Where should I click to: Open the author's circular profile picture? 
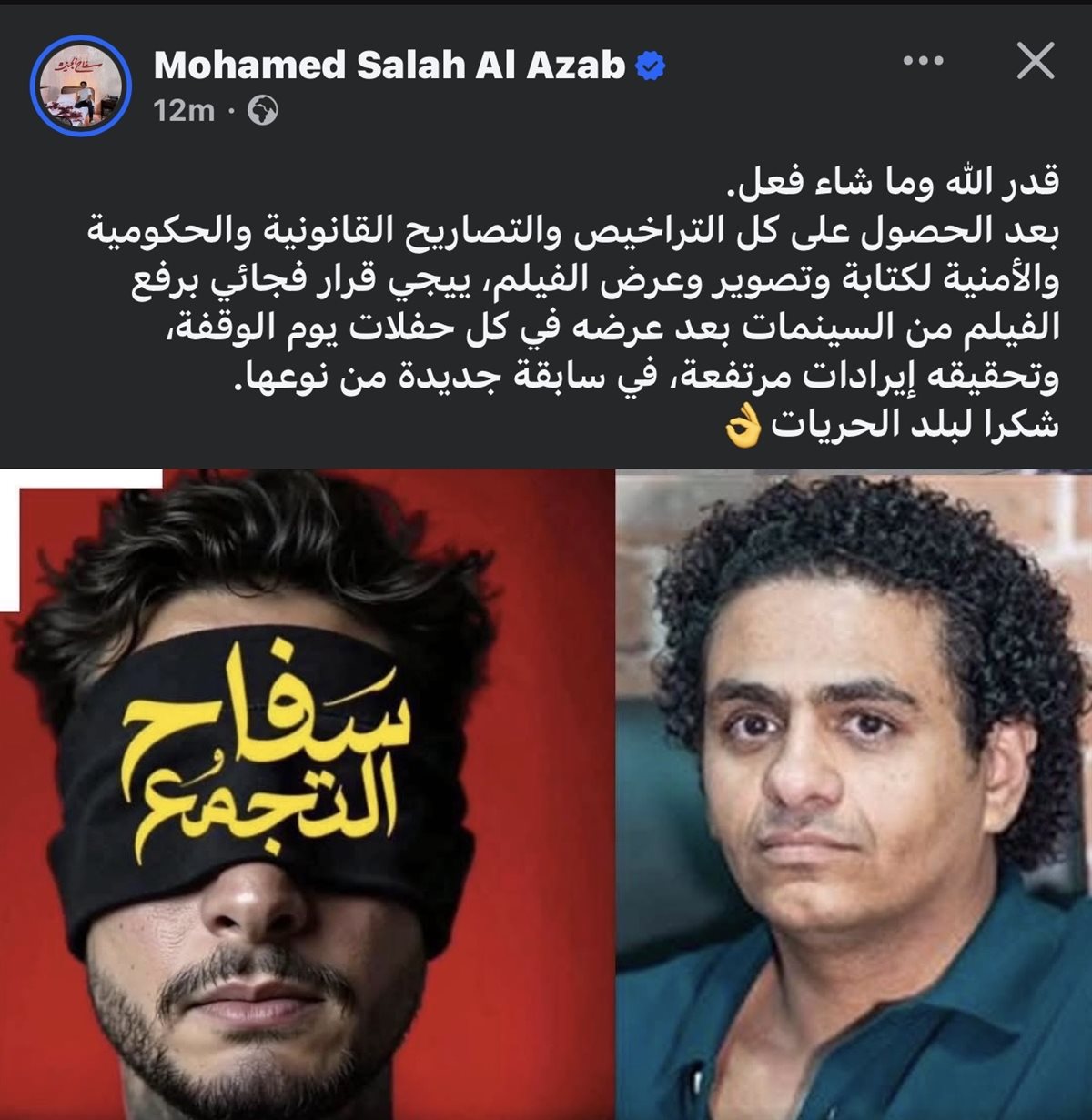(x=82, y=86)
